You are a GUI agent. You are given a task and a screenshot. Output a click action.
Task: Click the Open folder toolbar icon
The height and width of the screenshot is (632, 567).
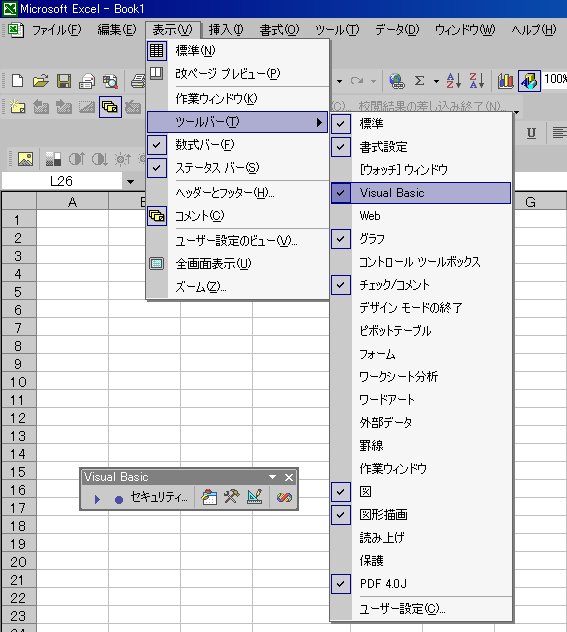pyautogui.click(x=40, y=81)
